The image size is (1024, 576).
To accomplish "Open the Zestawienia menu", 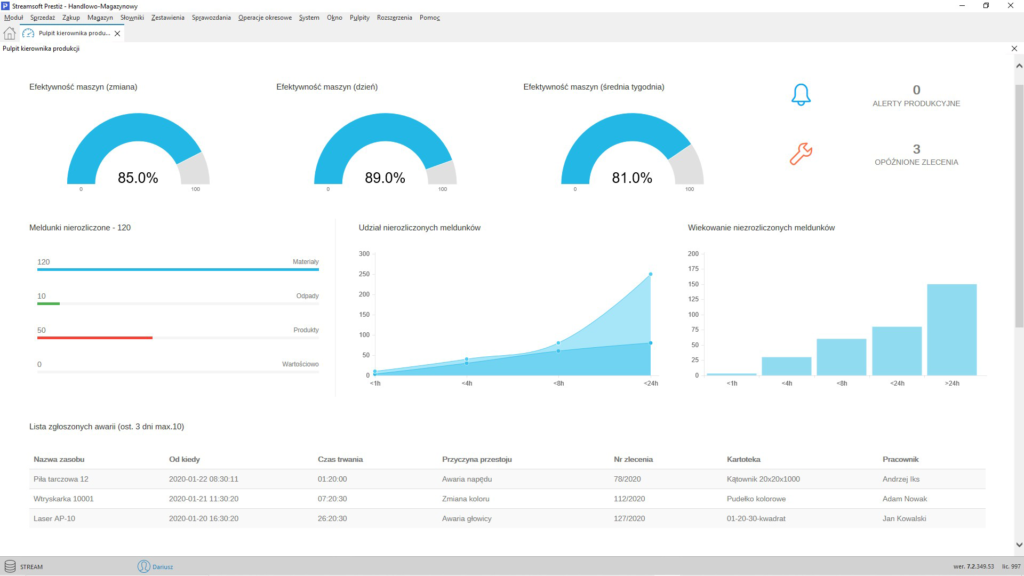I will [168, 18].
